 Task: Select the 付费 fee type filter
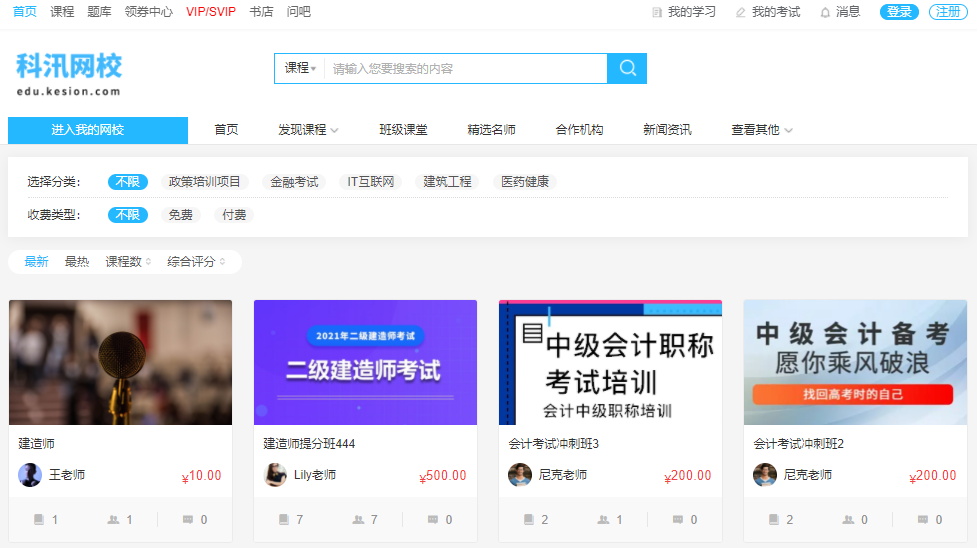[x=234, y=215]
